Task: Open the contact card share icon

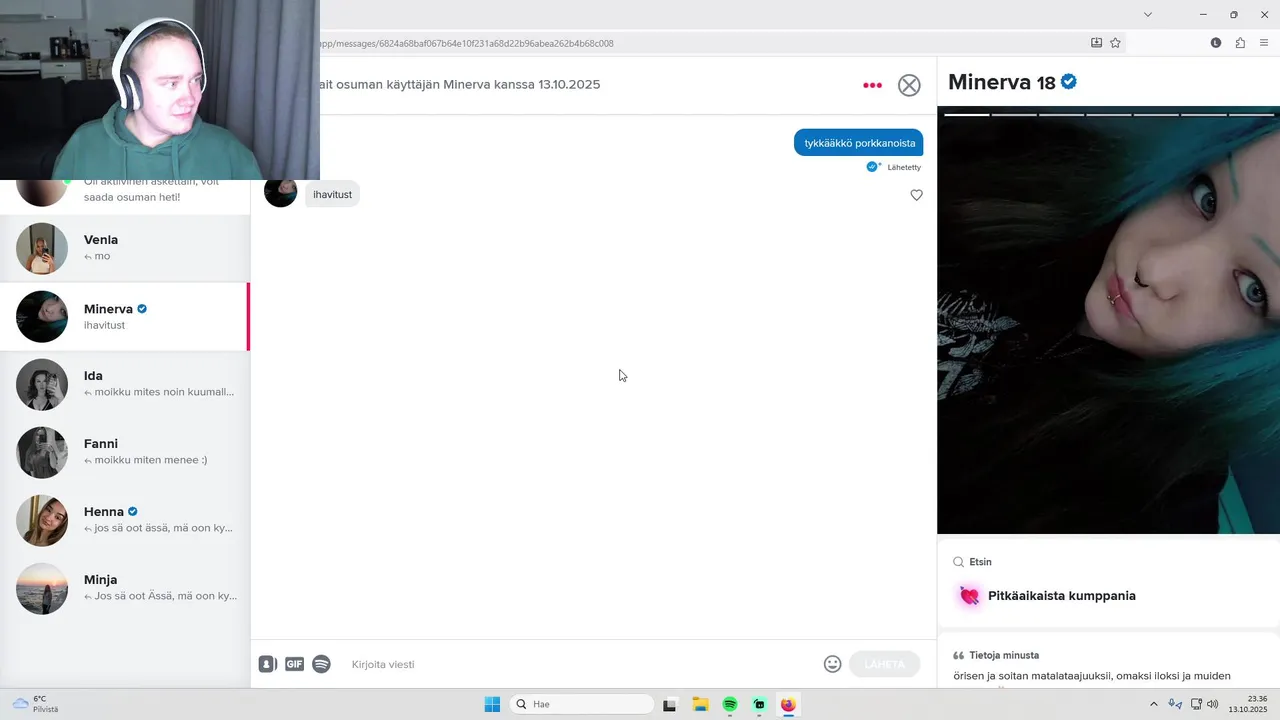Action: 268,664
